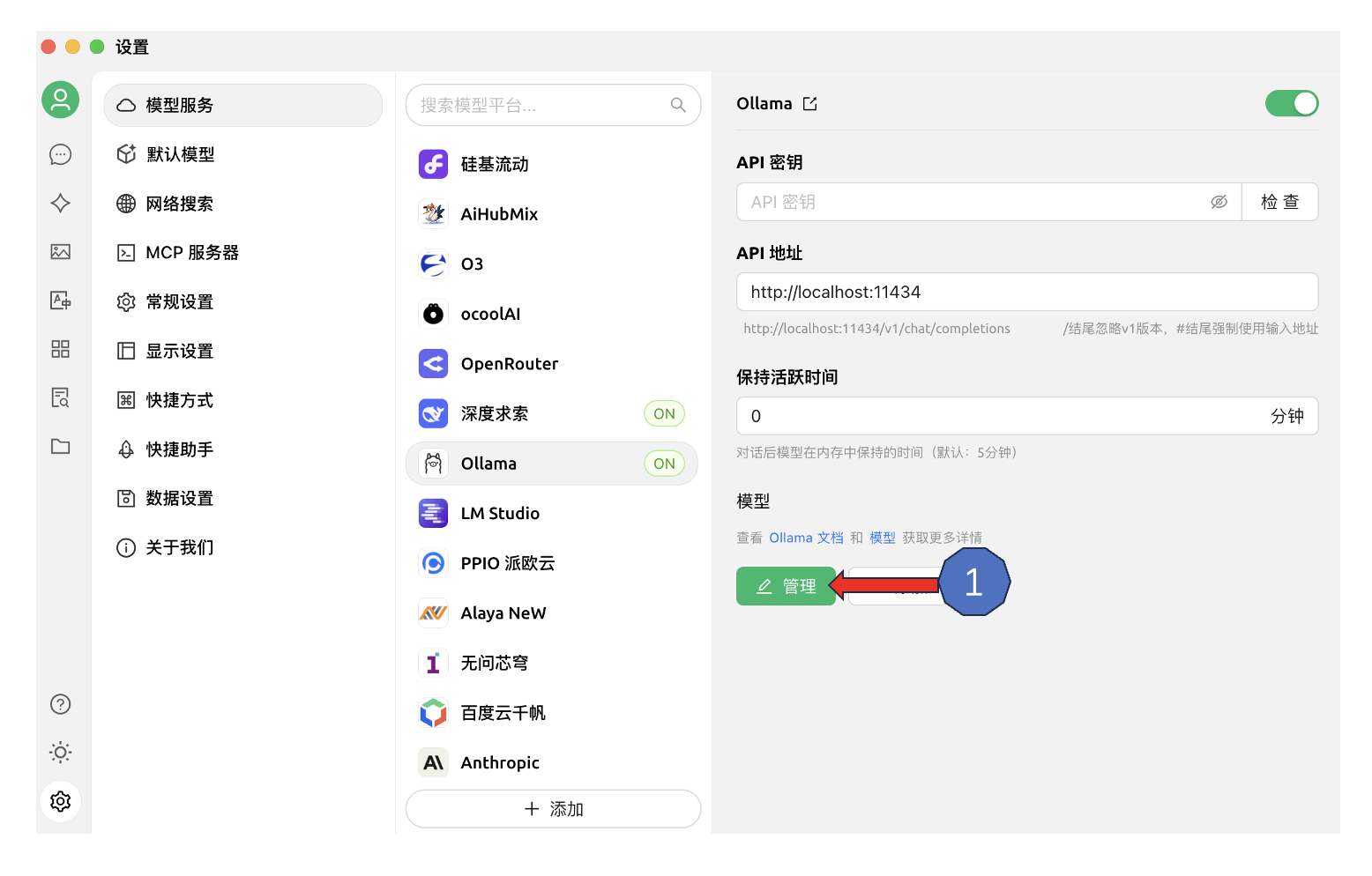
Task: Click the 保持活跃时间 minutes field
Action: pos(1027,416)
